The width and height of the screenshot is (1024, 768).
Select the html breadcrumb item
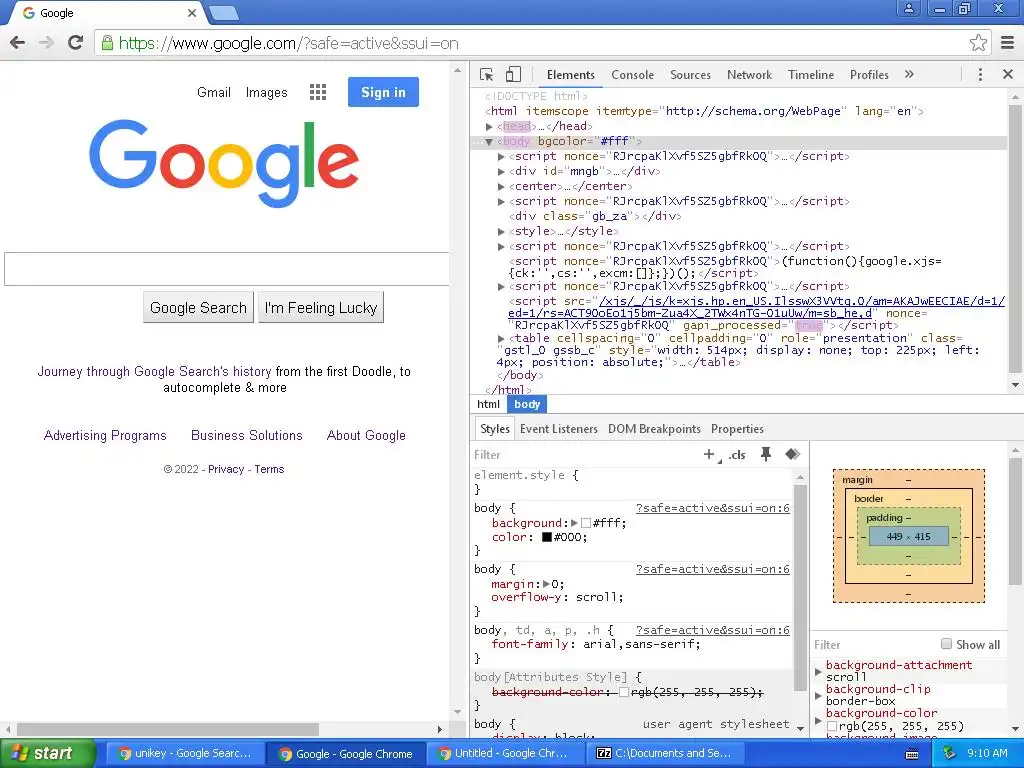[488, 404]
